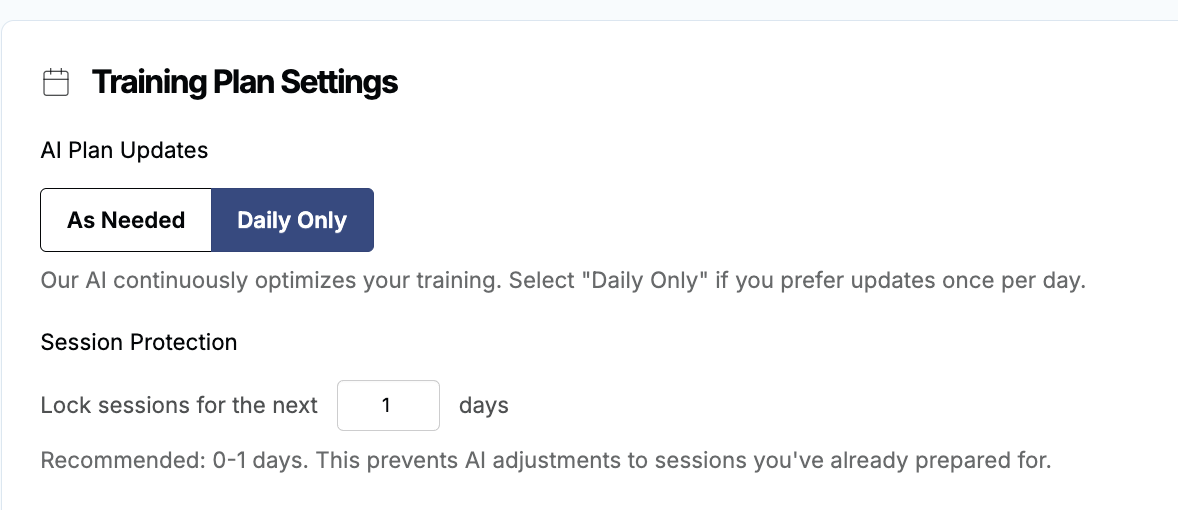Image resolution: width=1178 pixels, height=510 pixels.
Task: Click the "Lock sessions for the next" label
Action: coord(179,406)
